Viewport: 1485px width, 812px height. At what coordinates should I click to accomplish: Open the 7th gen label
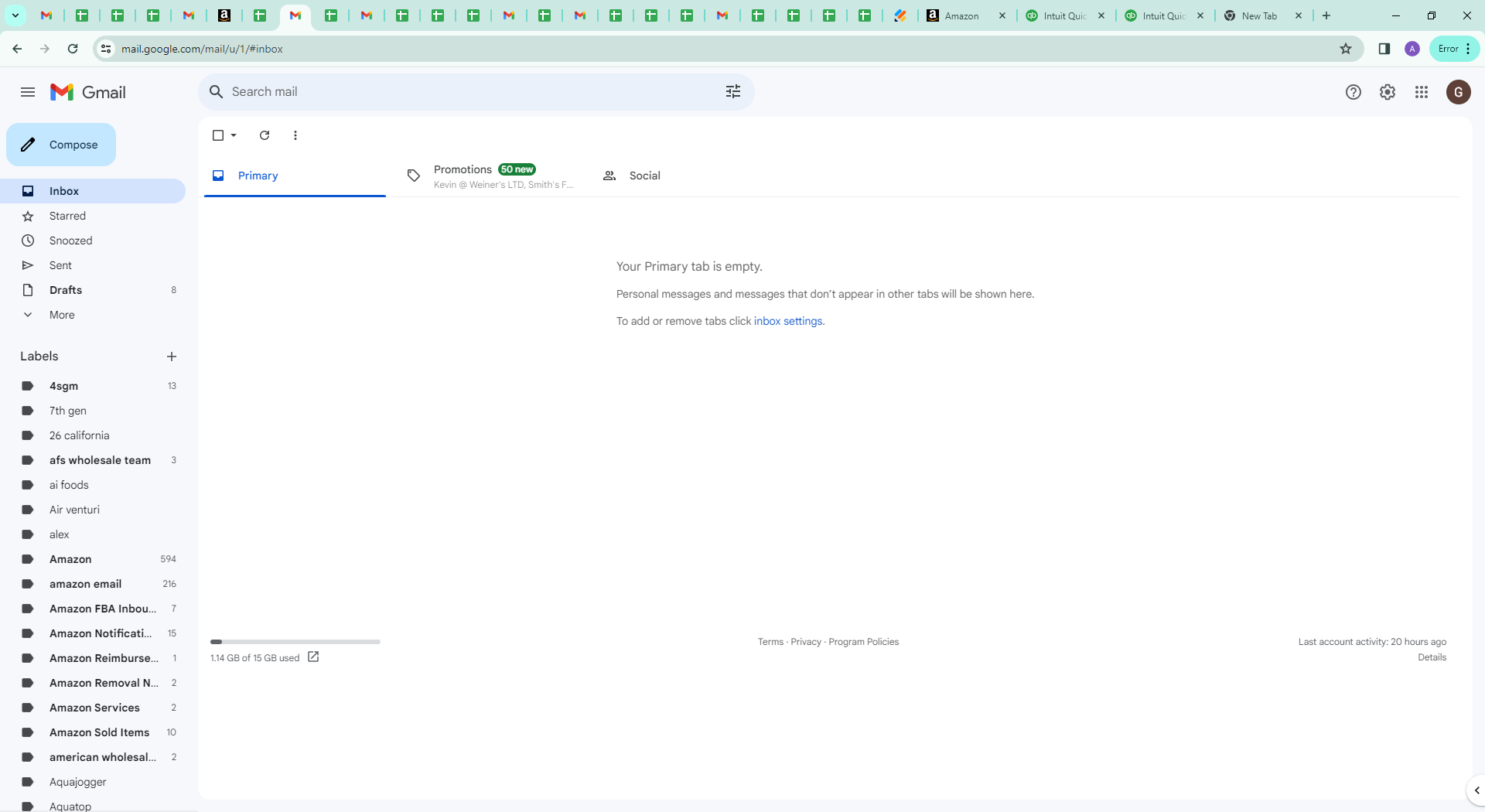point(93,411)
